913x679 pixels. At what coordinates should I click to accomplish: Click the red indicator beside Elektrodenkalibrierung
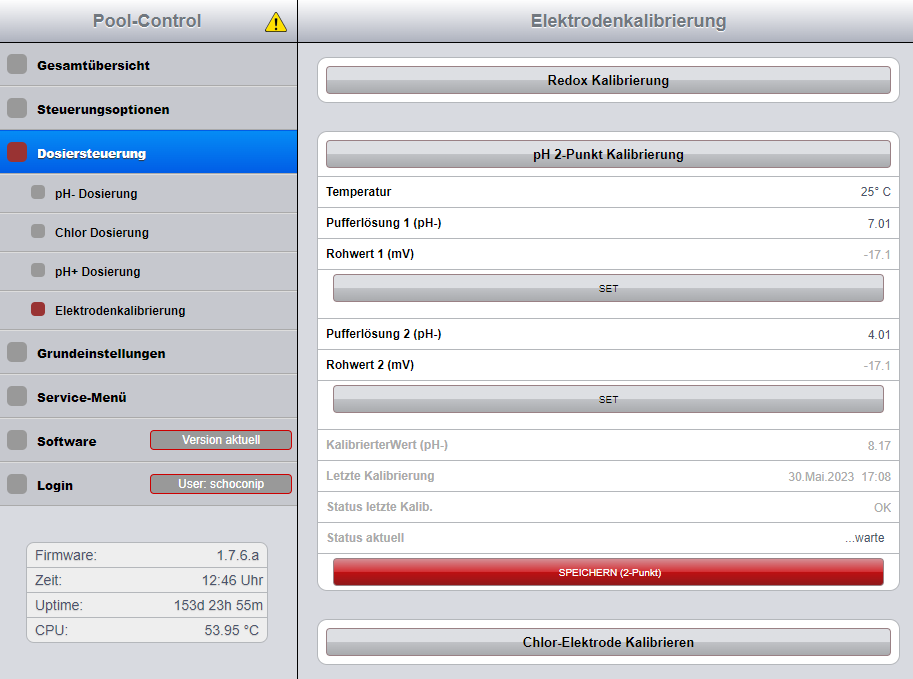(38, 309)
